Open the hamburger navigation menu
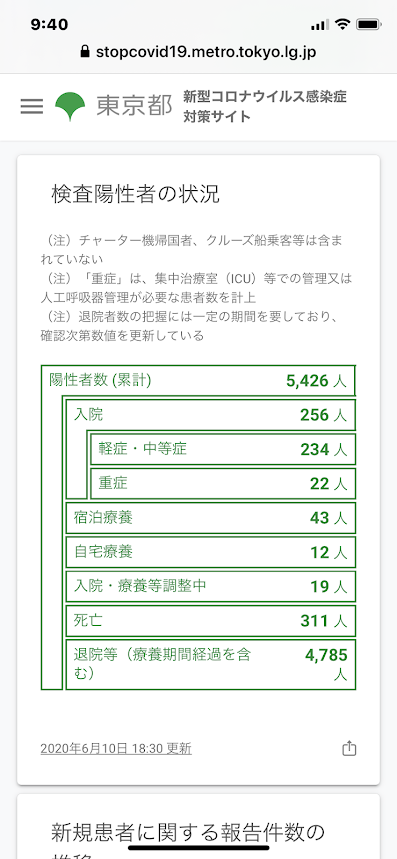397x859 pixels. coord(32,106)
